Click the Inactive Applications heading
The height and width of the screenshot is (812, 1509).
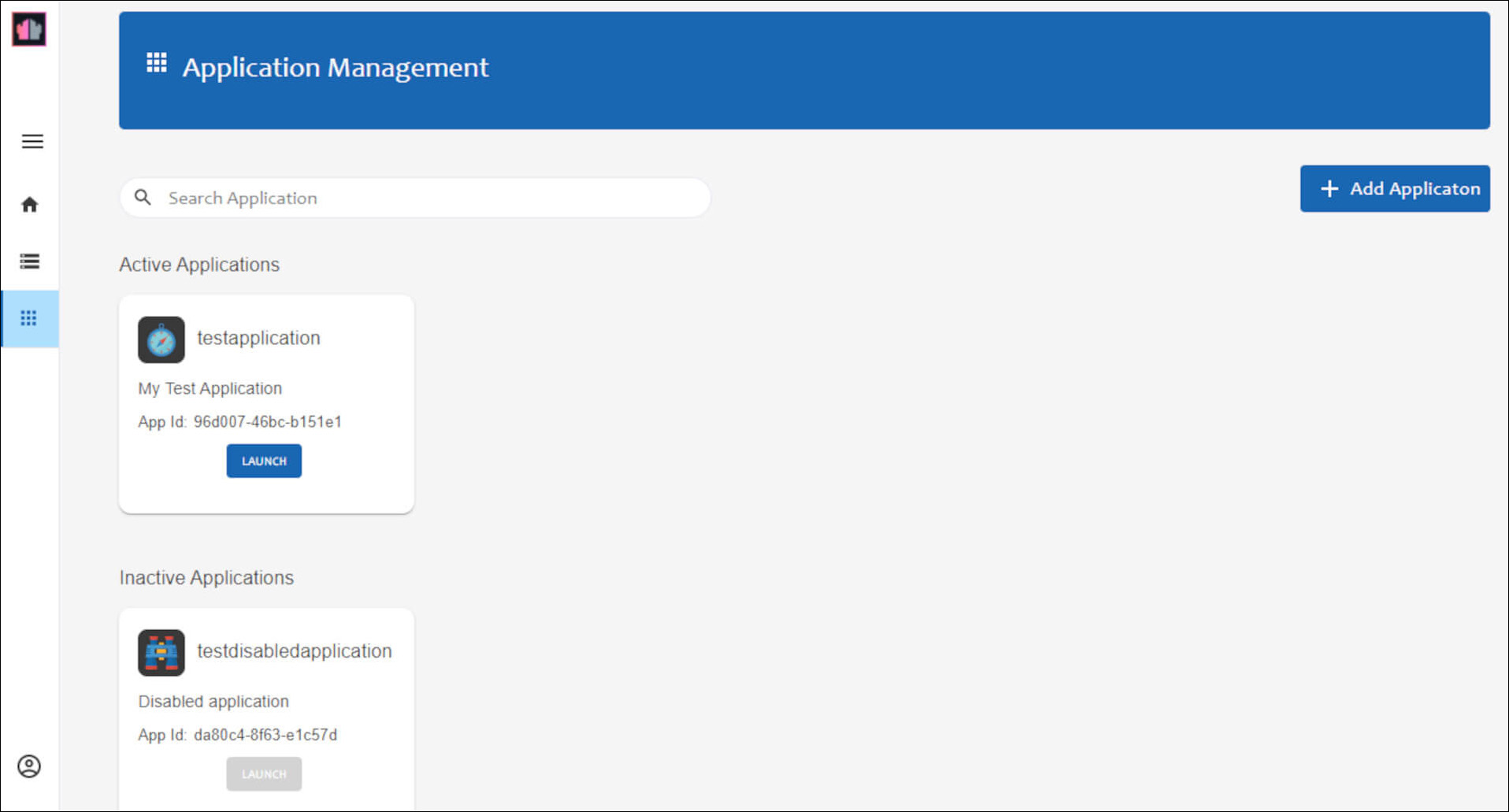(x=206, y=577)
